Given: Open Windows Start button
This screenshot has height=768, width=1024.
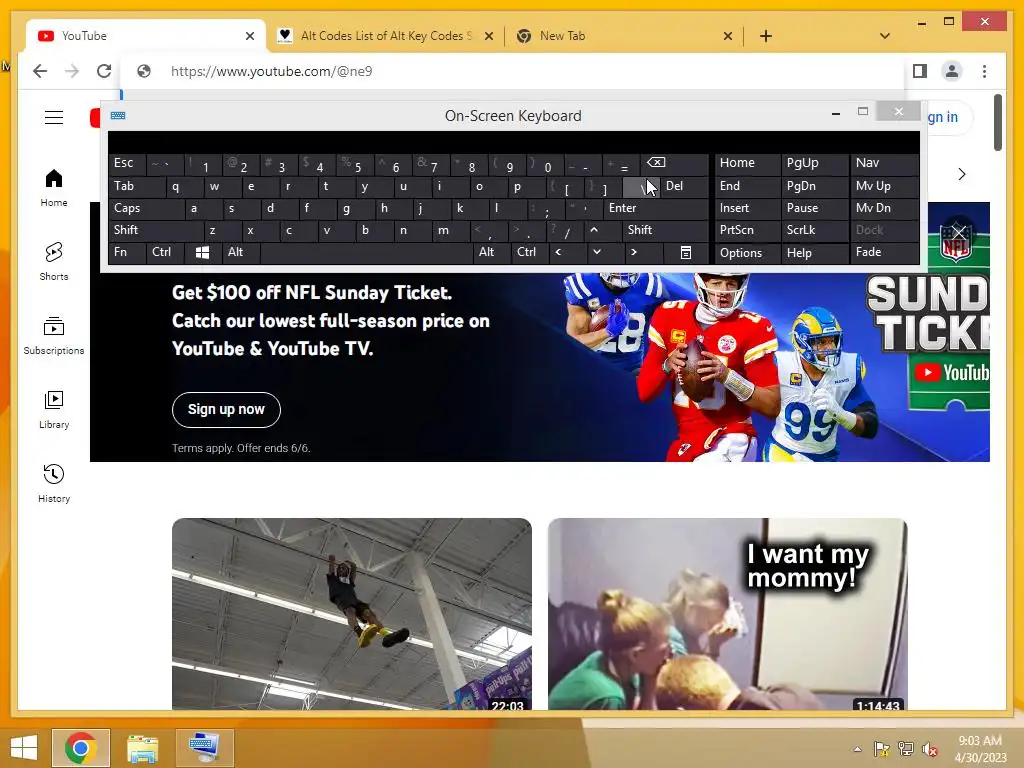Looking at the screenshot, I should [x=24, y=748].
